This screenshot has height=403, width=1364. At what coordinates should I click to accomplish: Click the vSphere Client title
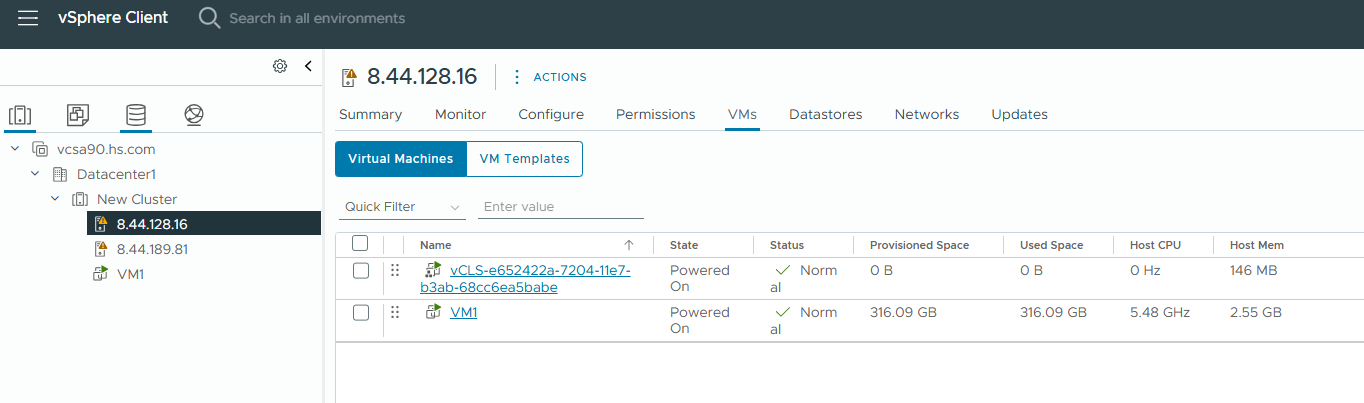tap(113, 18)
